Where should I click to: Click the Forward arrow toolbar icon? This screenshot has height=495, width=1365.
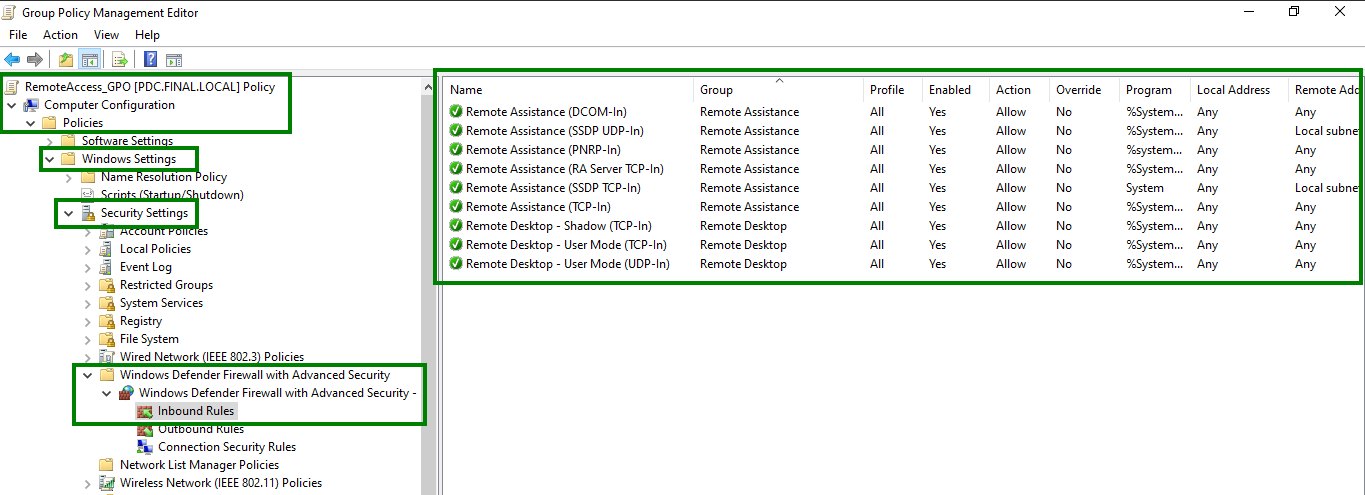coord(35,59)
